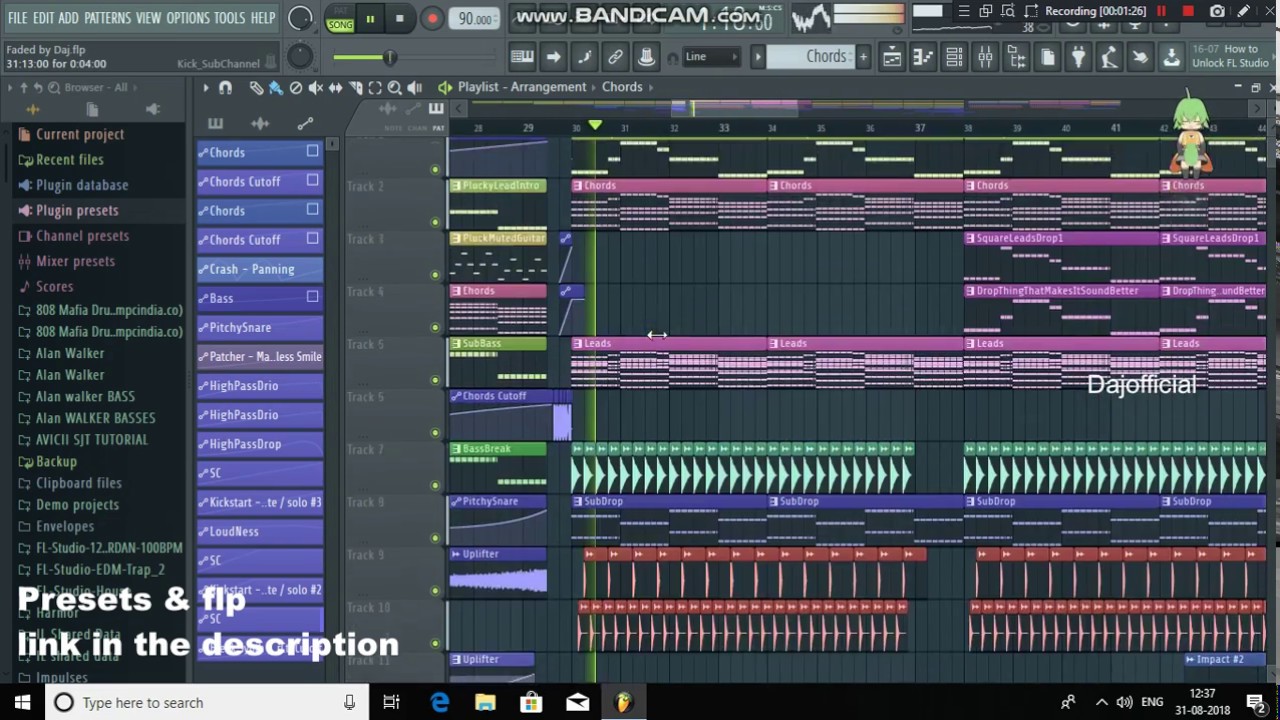
Task: Select the Slice tool in Playlist toolbar
Action: click(354, 88)
